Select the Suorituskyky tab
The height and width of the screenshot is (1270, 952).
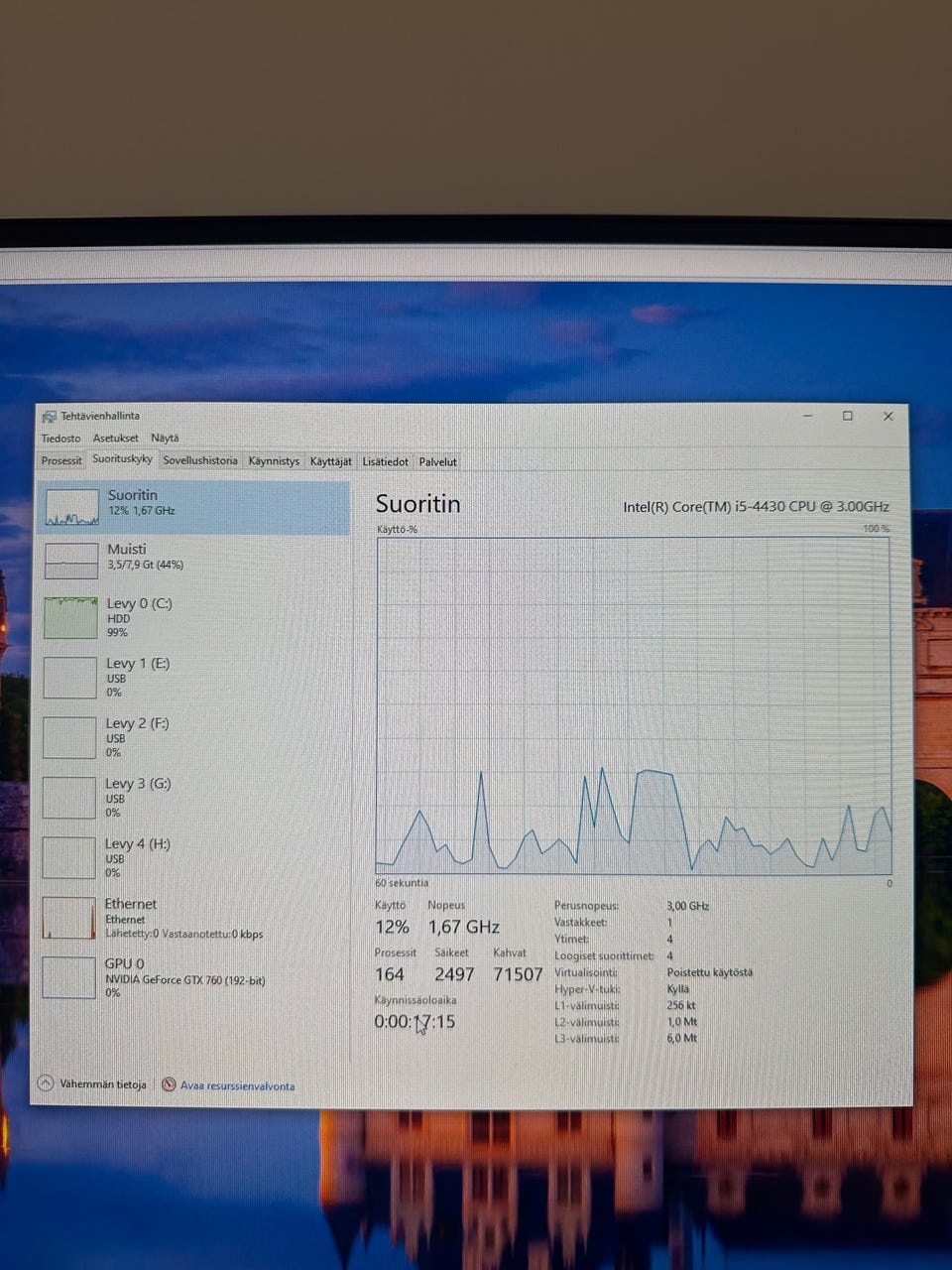click(122, 459)
